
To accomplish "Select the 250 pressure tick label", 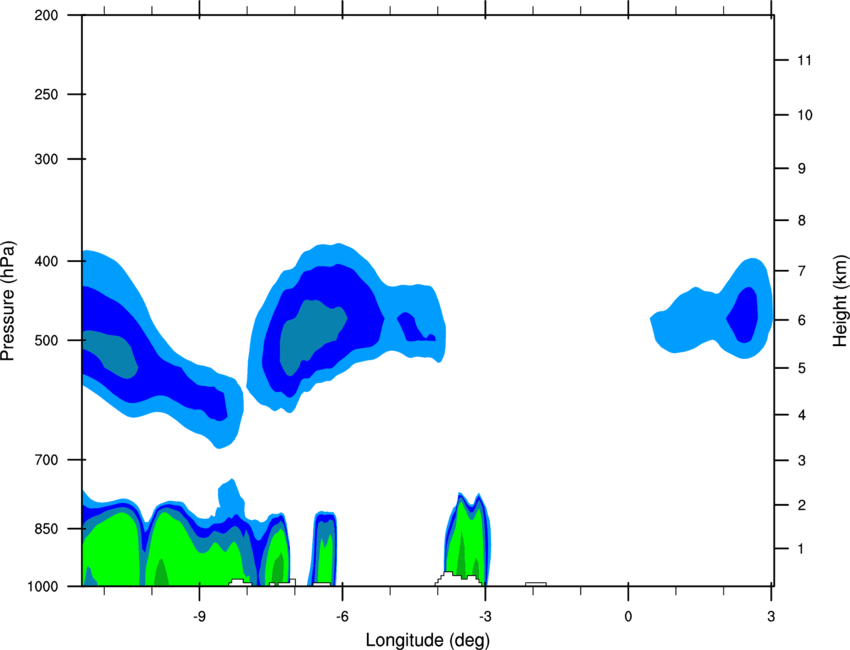I will point(46,94).
